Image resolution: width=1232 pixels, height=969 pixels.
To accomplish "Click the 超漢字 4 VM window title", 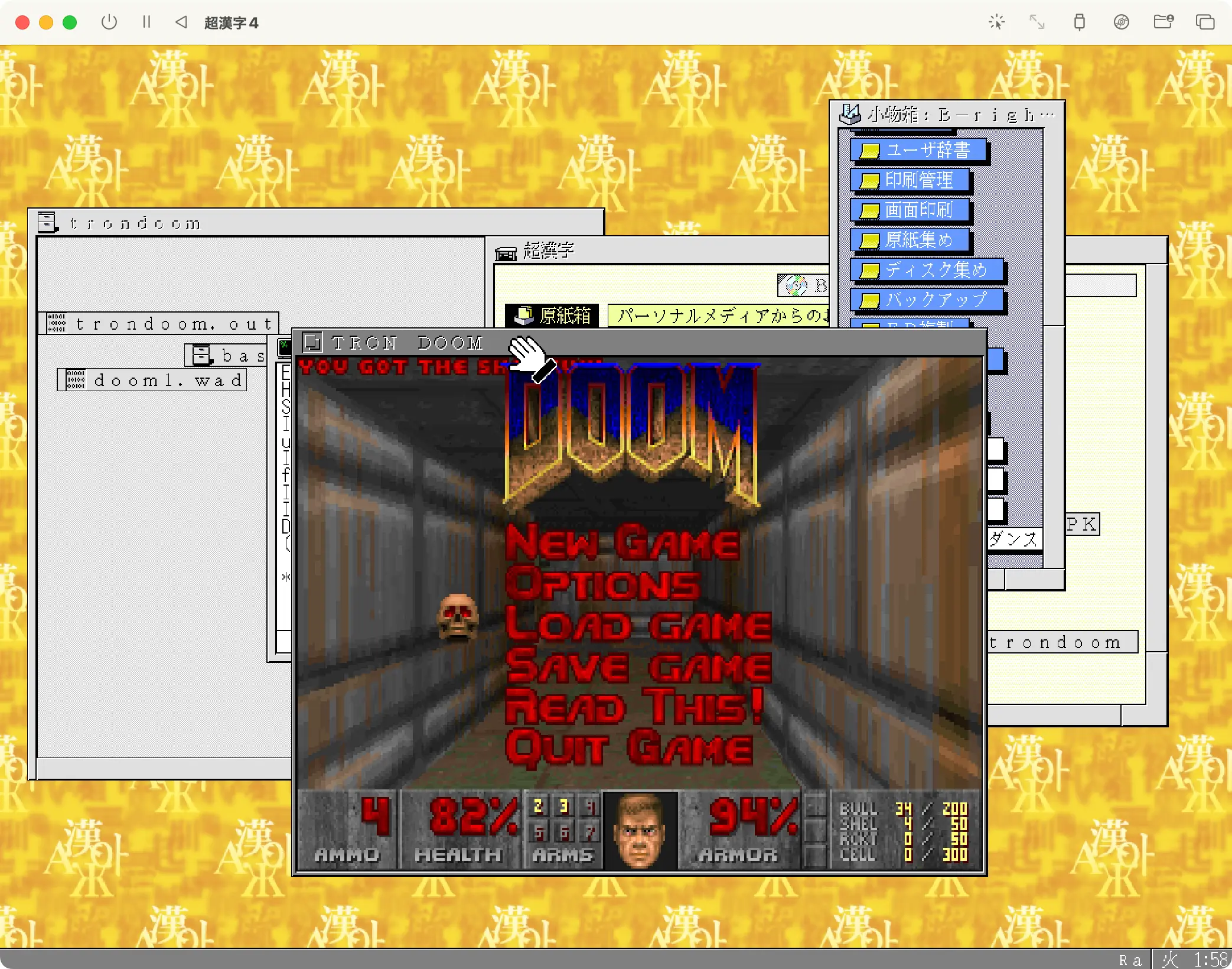I will coord(231,23).
